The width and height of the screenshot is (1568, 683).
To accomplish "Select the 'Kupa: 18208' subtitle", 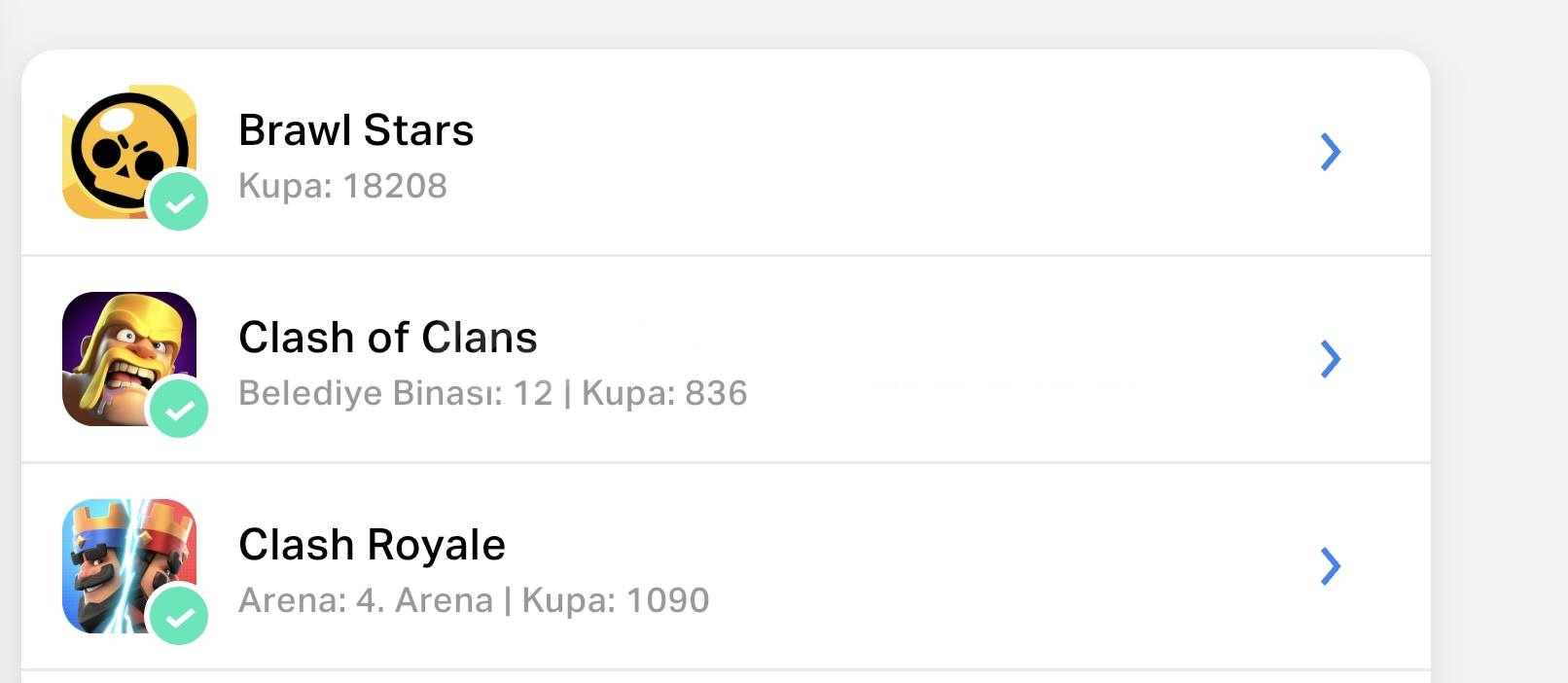I will tap(343, 186).
